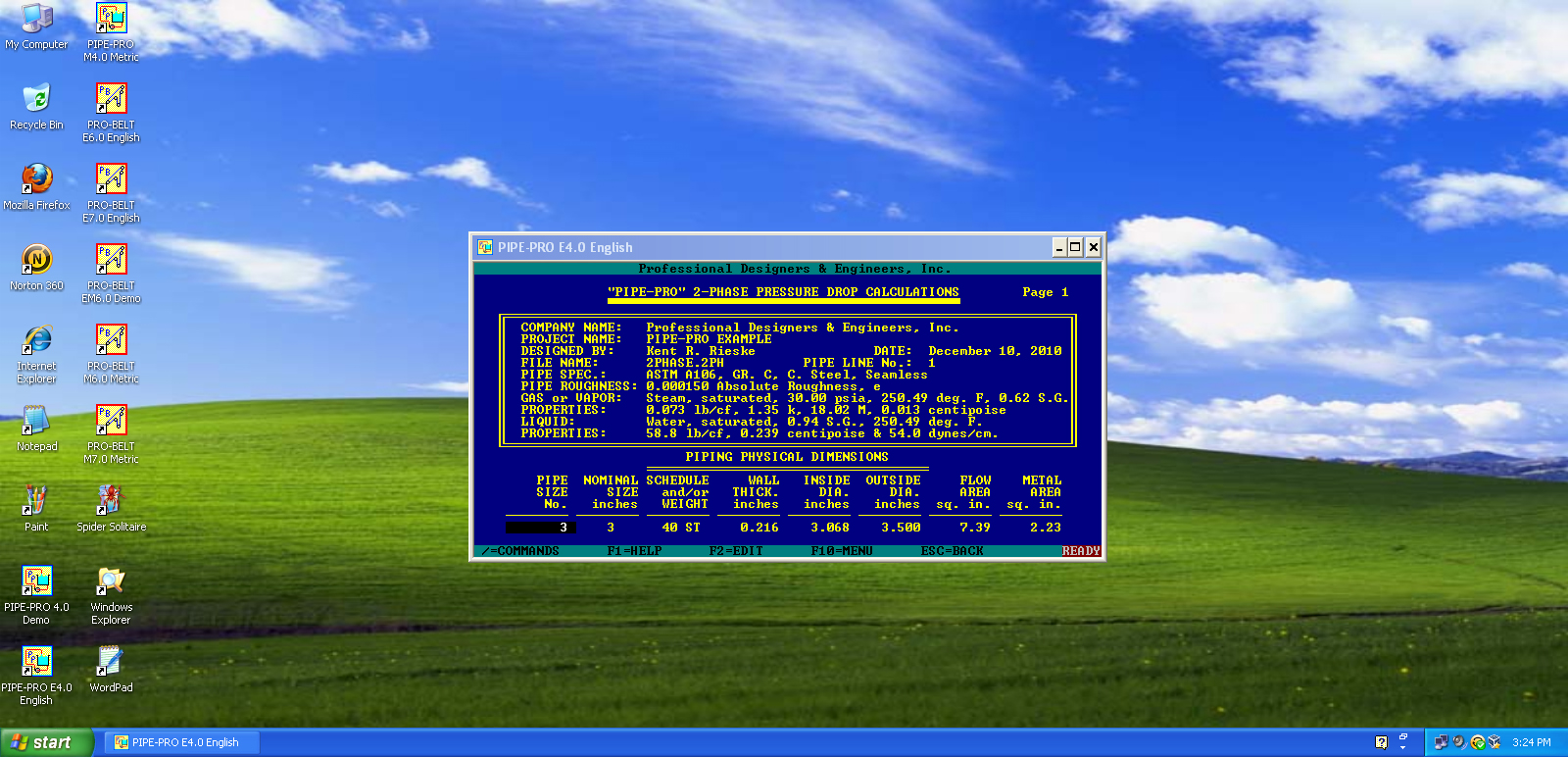Click the ESC=BACK hint in status line
This screenshot has width=1568, height=757.
click(952, 551)
